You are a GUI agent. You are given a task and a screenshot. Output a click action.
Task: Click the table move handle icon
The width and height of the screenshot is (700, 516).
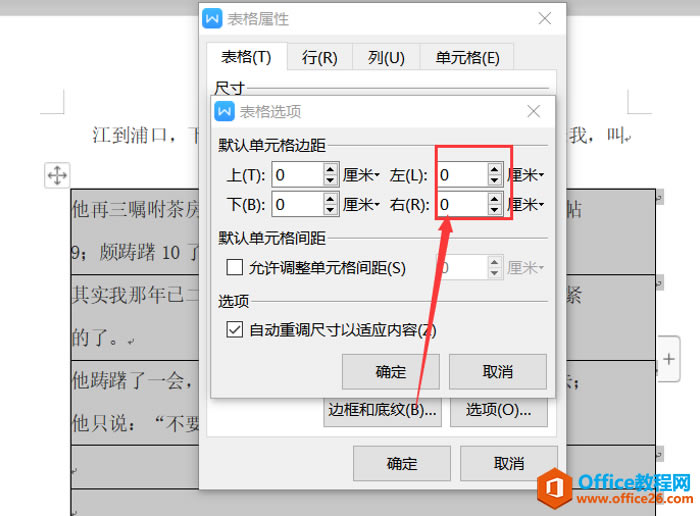click(57, 175)
